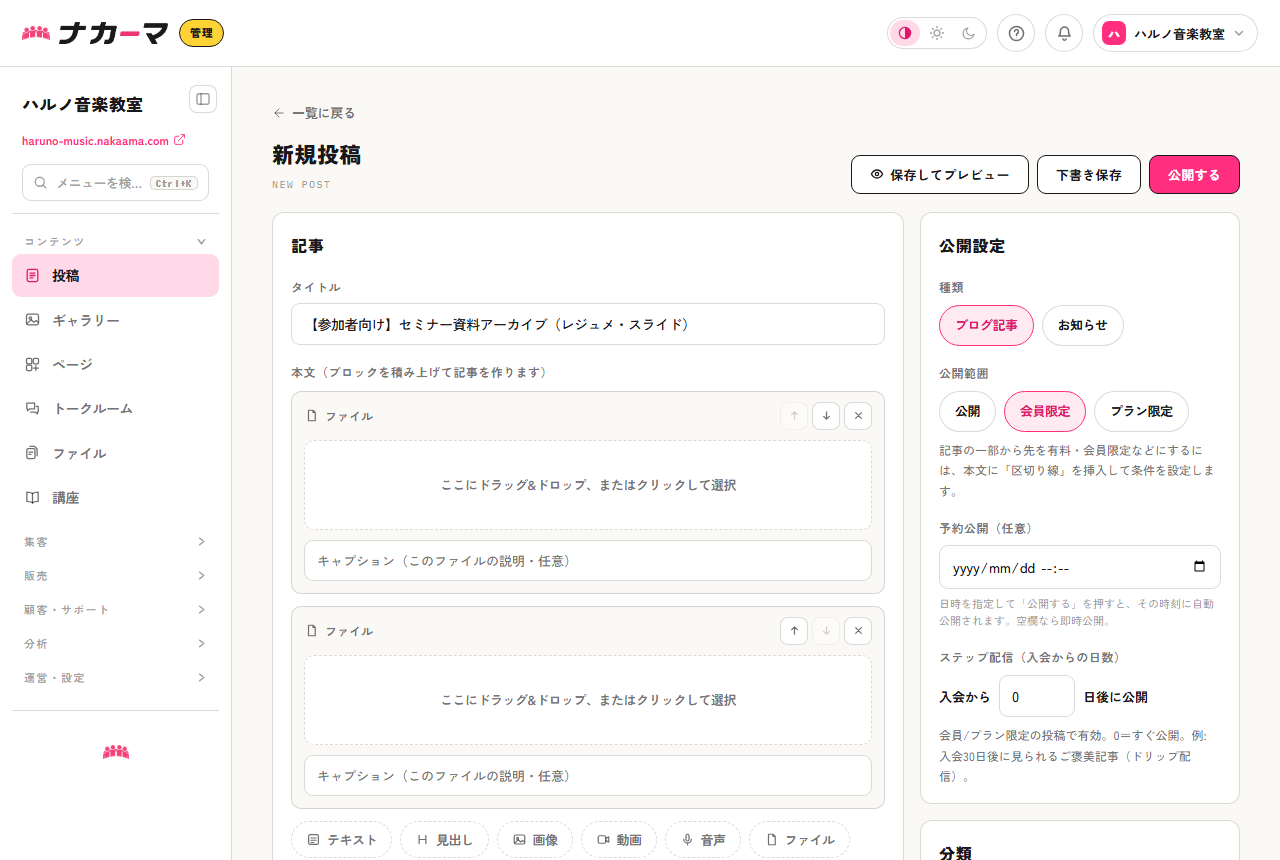The height and width of the screenshot is (860, 1280).
Task: Collapse the sidebar panel icon
Action: 203,99
